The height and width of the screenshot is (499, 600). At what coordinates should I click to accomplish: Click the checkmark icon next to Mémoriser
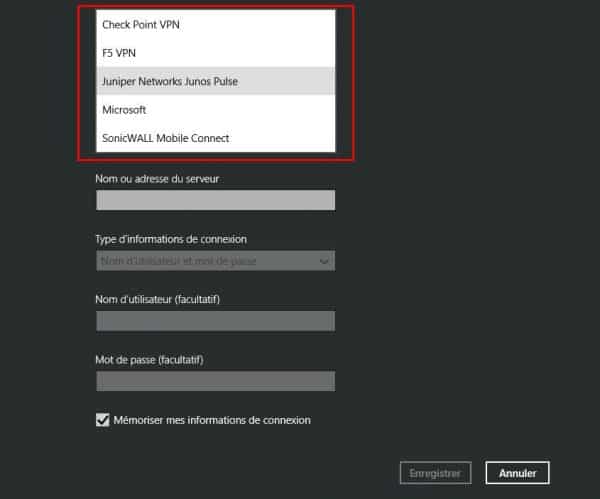click(x=103, y=420)
